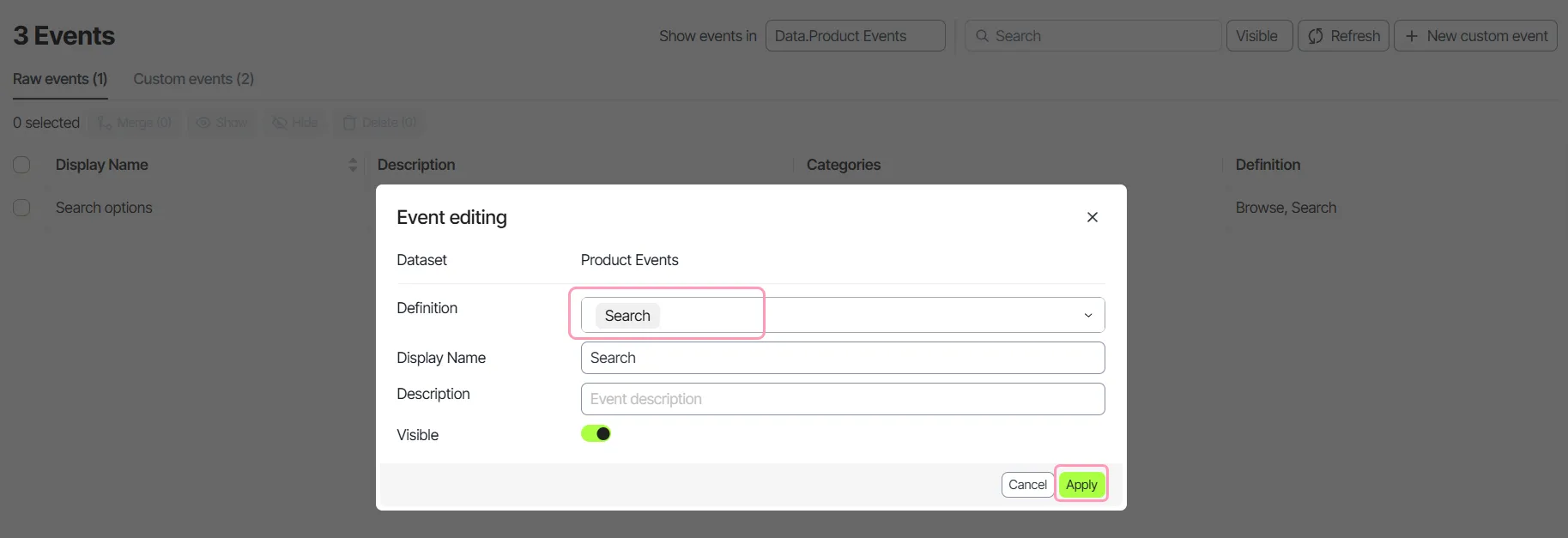This screenshot has width=1568, height=538.
Task: Refresh the events list
Action: (x=1343, y=36)
